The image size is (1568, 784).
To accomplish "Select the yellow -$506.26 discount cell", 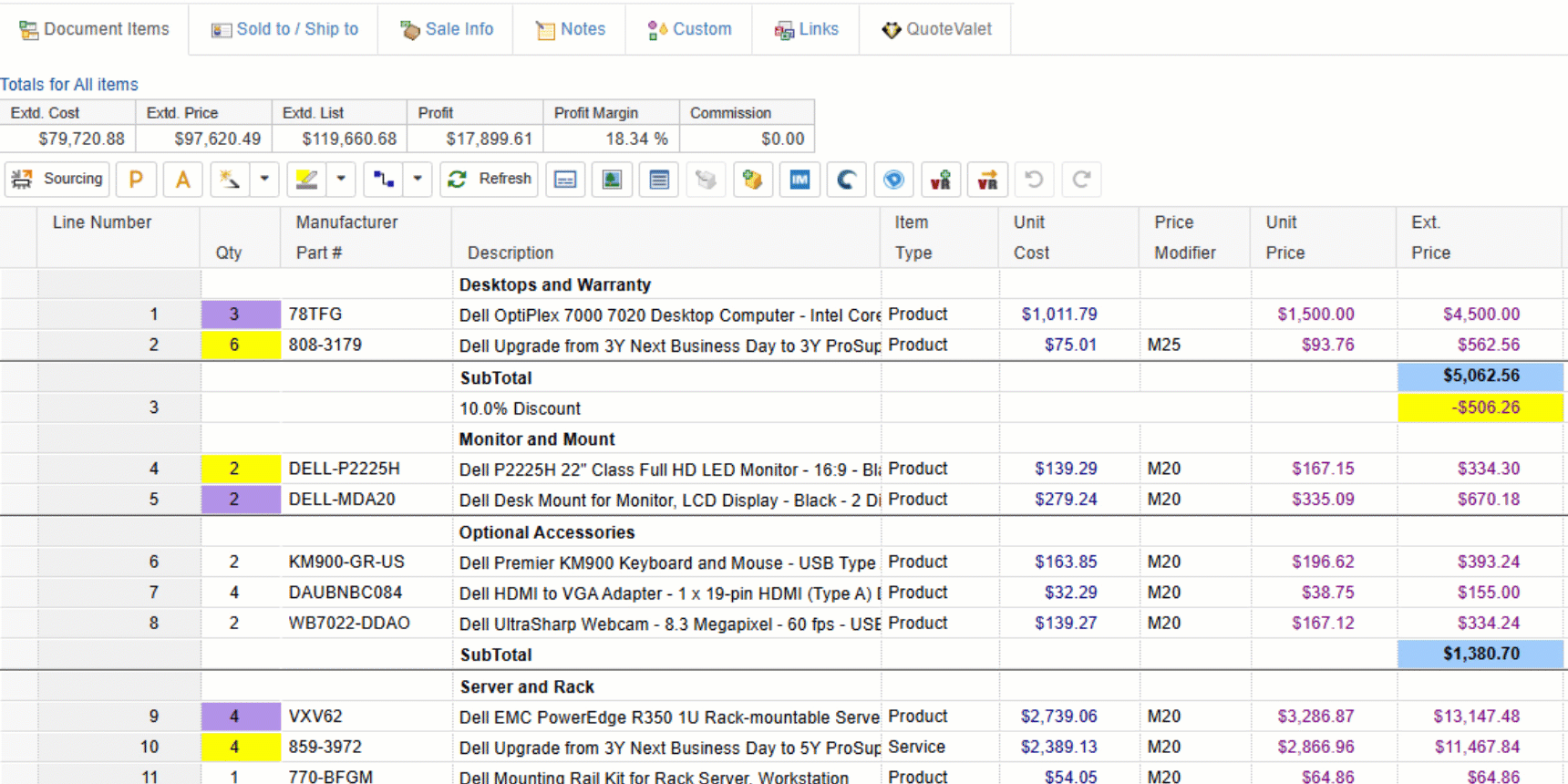I will click(1480, 407).
